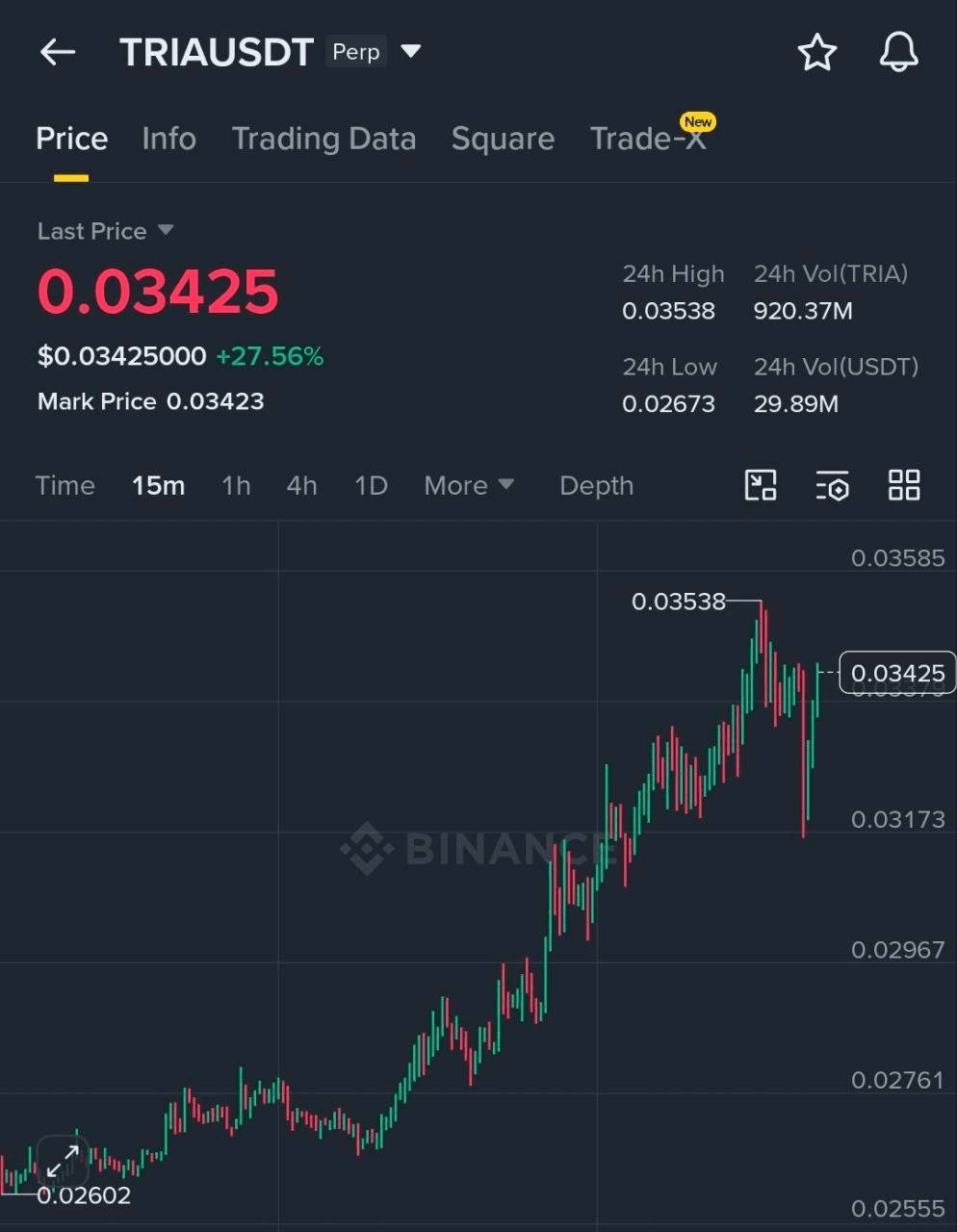957x1232 pixels.
Task: Tap the back arrow icon
Action: click(58, 52)
